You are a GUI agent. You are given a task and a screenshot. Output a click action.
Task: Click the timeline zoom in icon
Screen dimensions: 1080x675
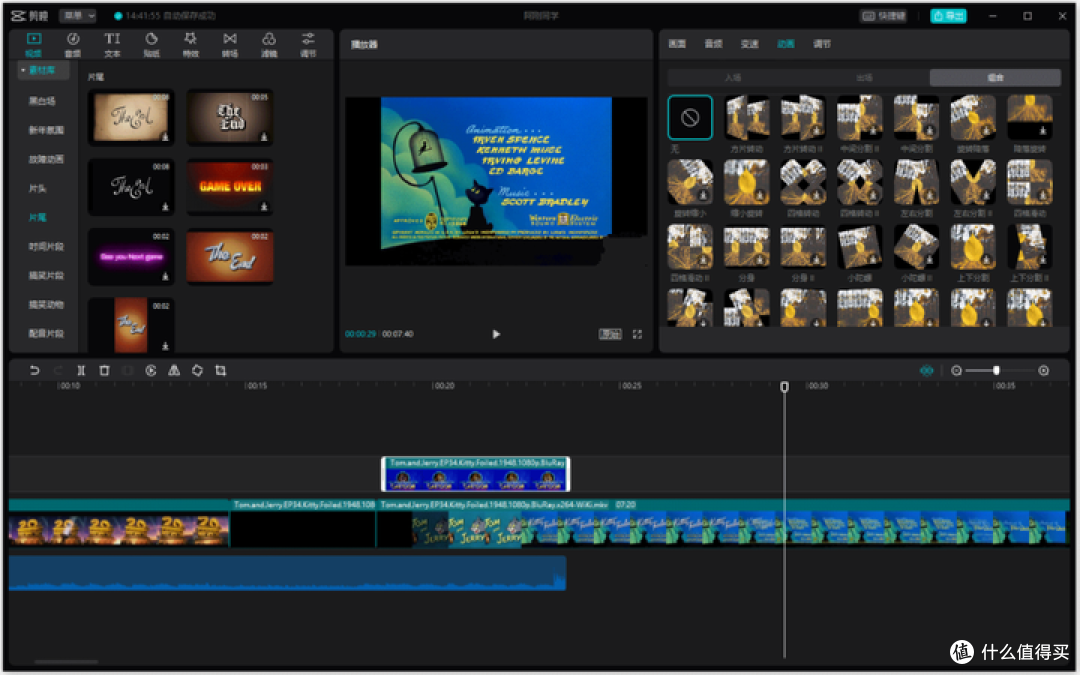tap(1043, 371)
